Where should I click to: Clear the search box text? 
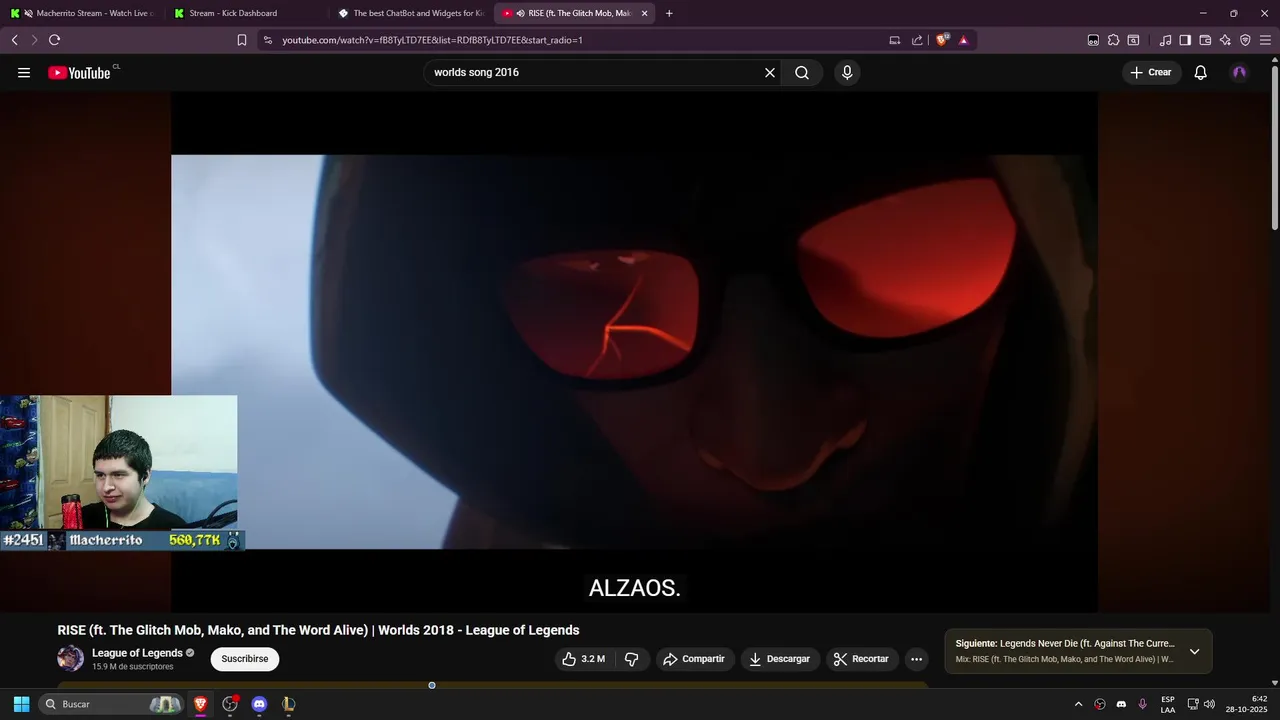[x=770, y=72]
